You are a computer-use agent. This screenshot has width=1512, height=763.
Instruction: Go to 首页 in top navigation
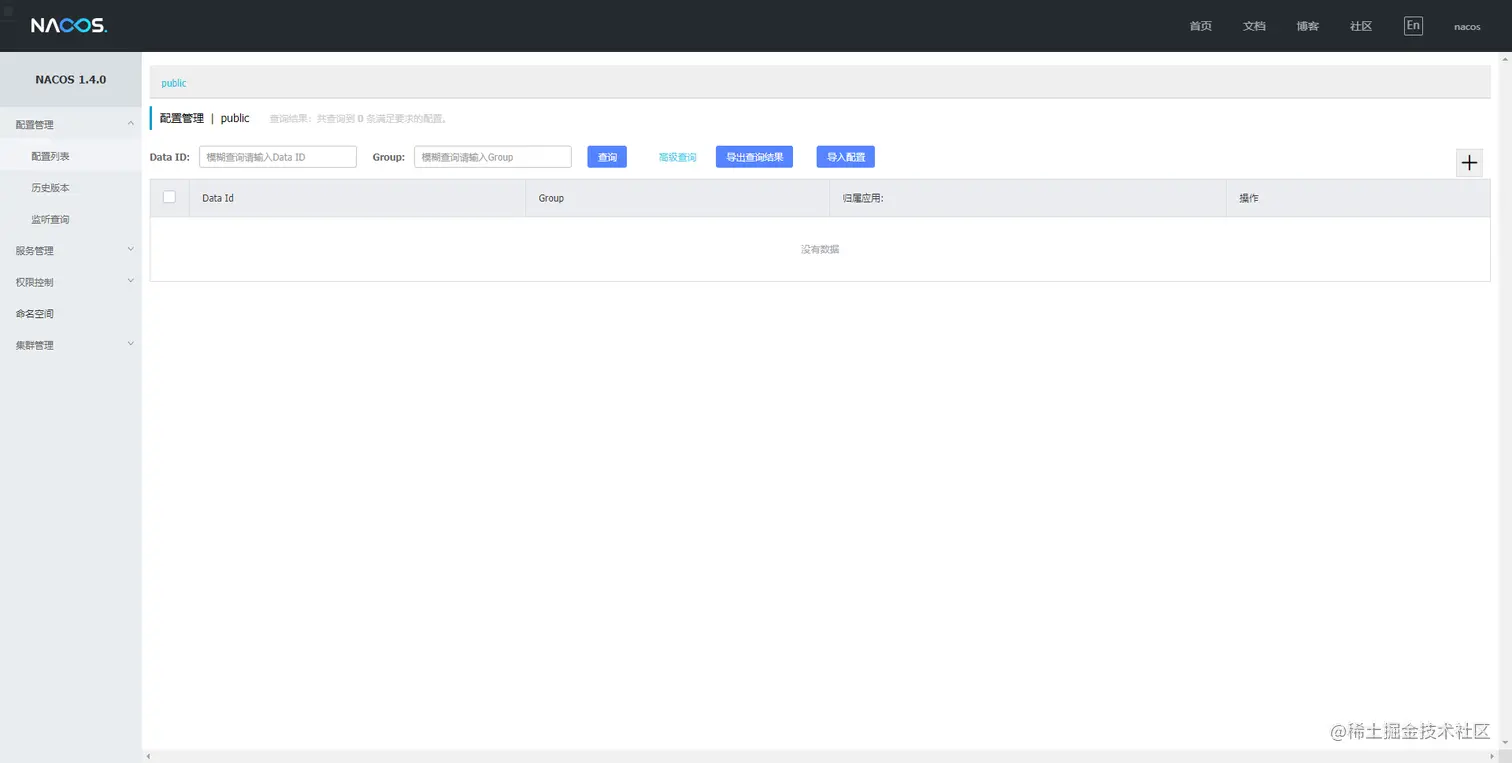click(x=1201, y=26)
